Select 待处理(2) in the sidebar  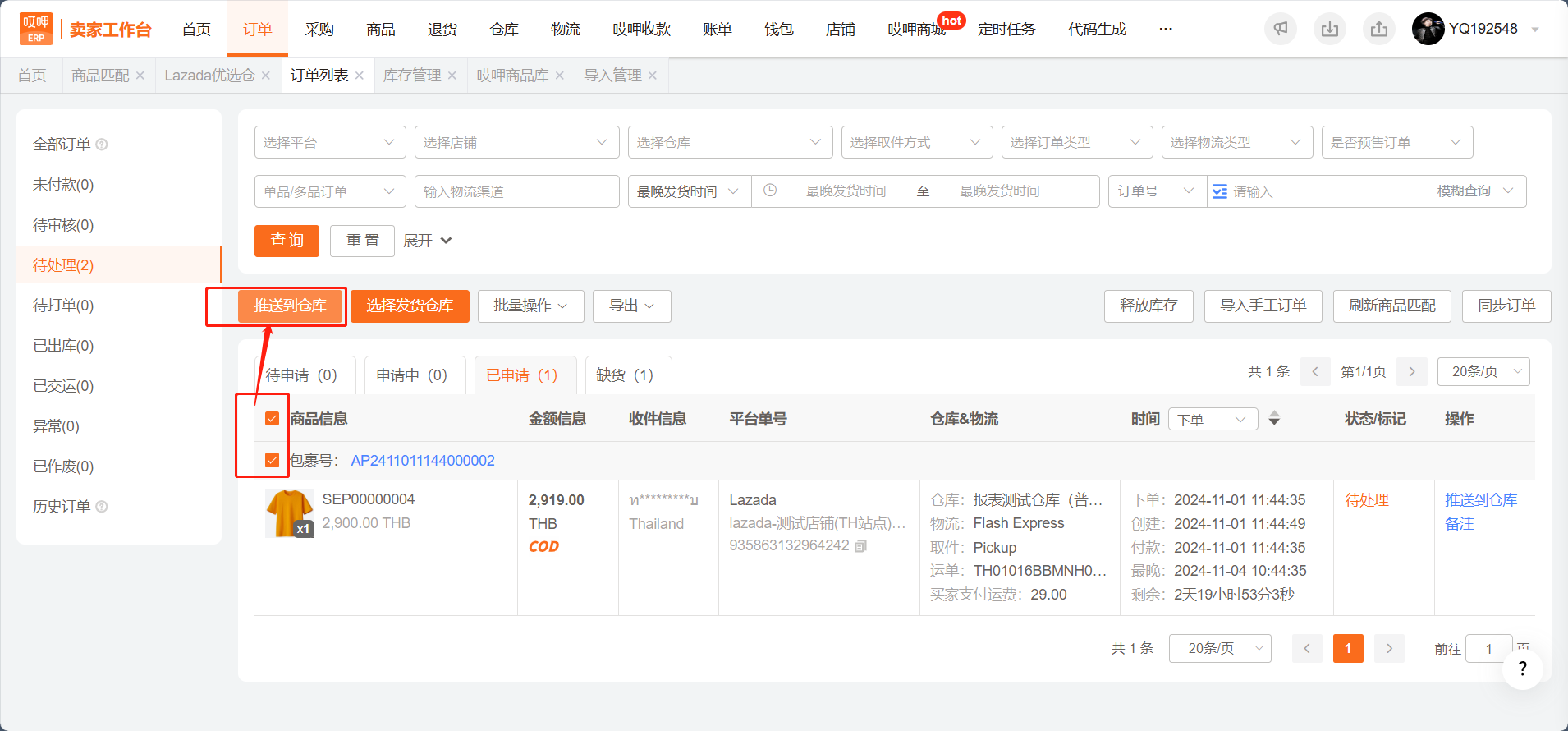click(118, 265)
